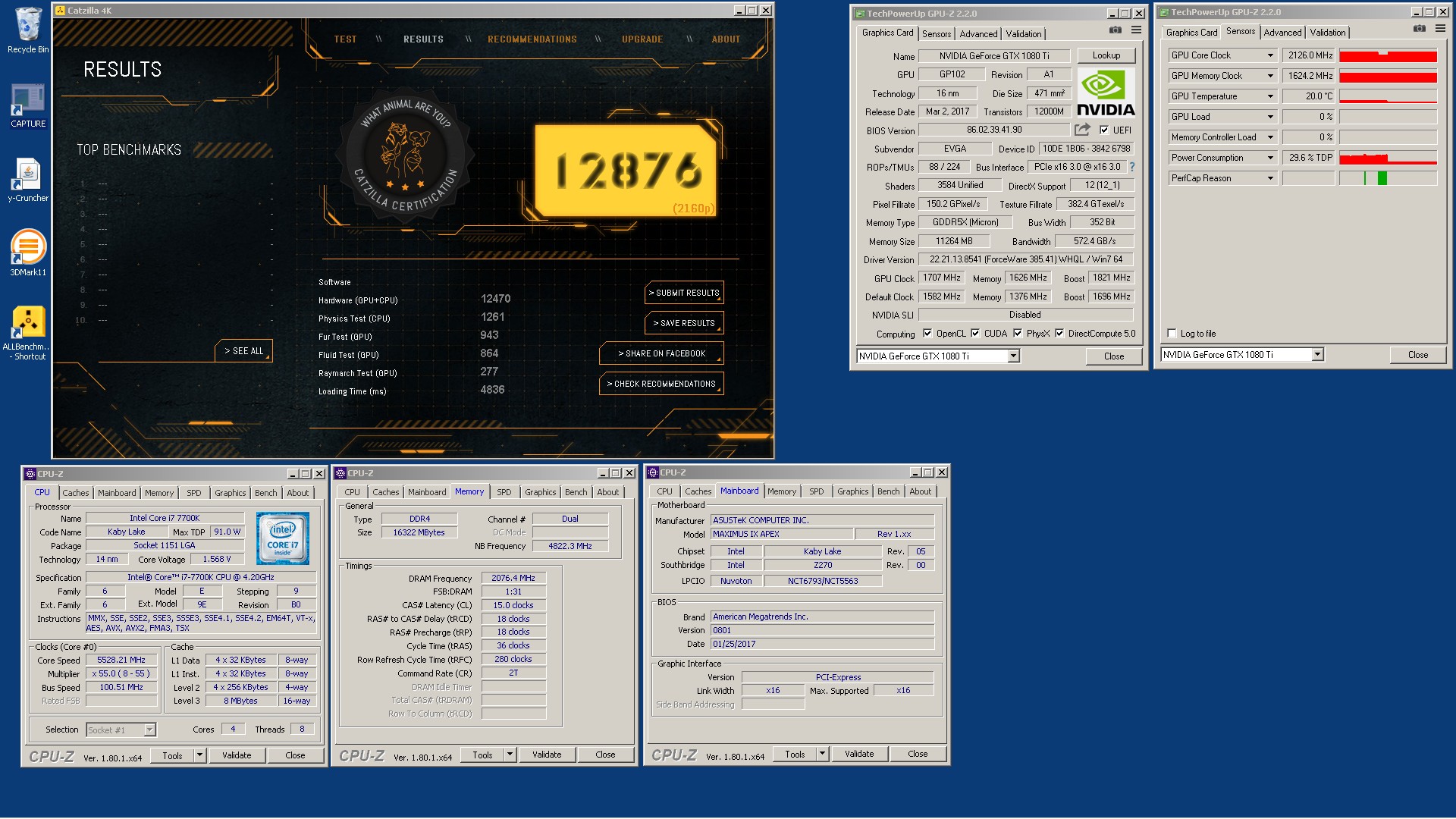Screen dimensions: 1456x819
Task: Click SHARE ON FACEBOOK button
Action: click(661, 353)
